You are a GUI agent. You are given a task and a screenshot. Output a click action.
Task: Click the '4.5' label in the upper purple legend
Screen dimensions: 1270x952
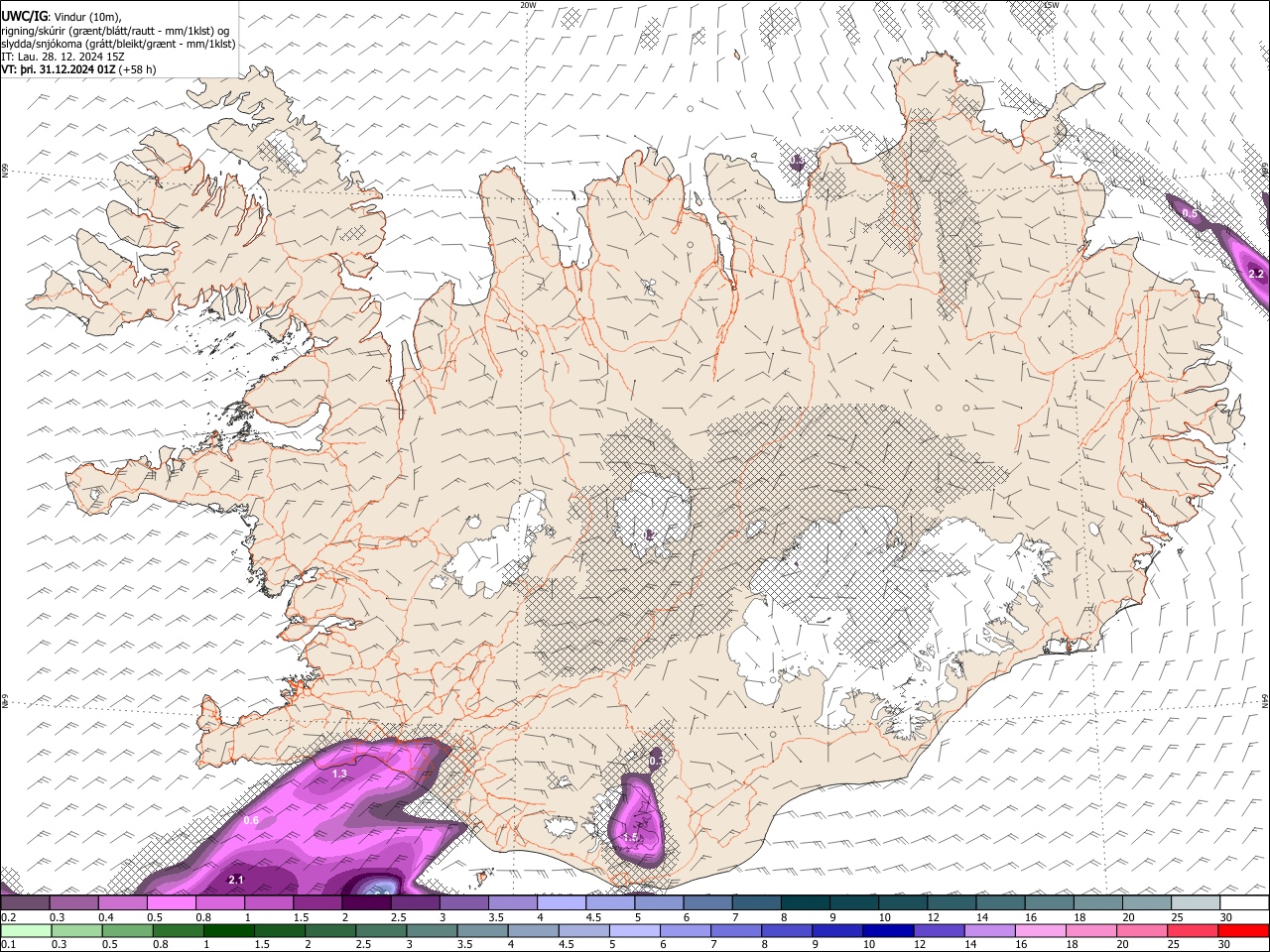(x=593, y=917)
